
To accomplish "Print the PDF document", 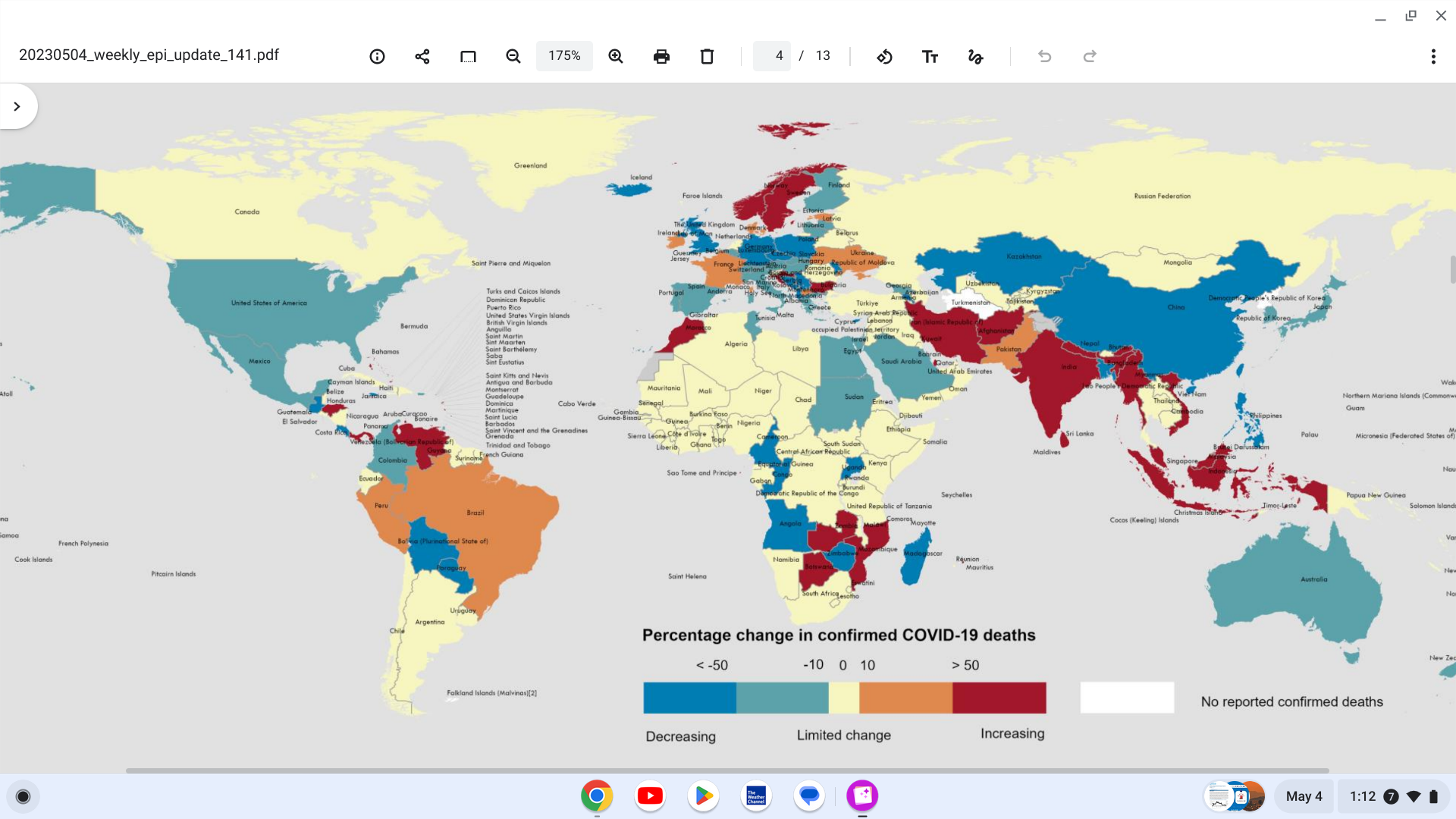I will (661, 56).
